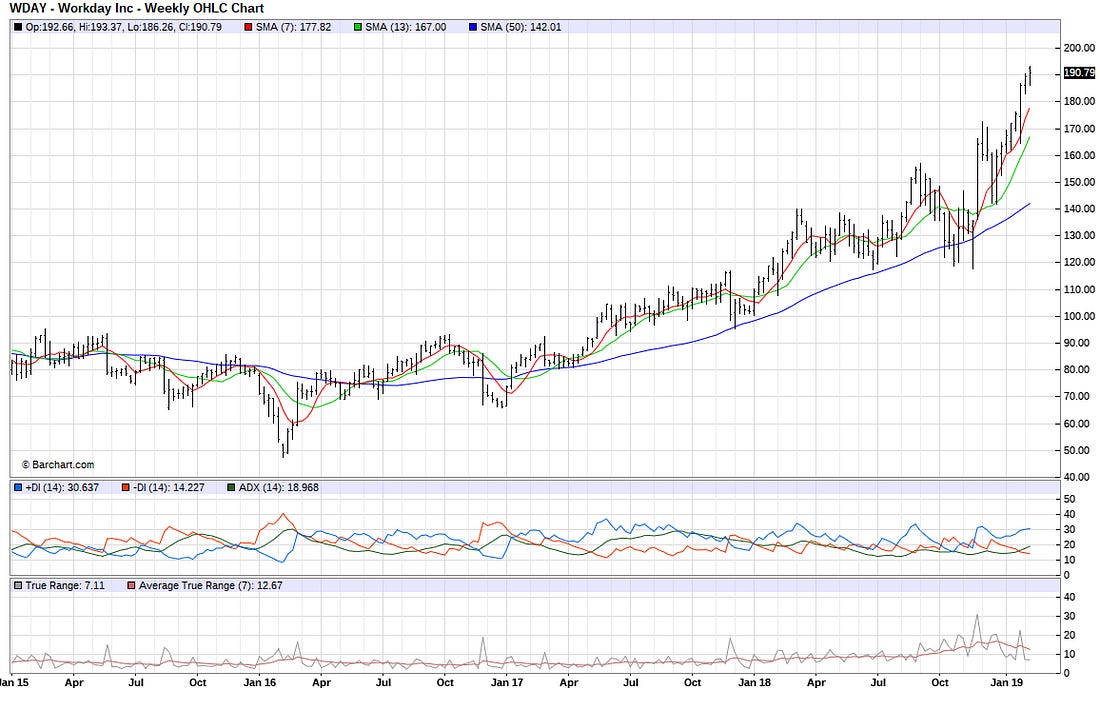Click the 'Jan 18' date axis label
Viewport: 1100px width, 712px height.
(754, 682)
